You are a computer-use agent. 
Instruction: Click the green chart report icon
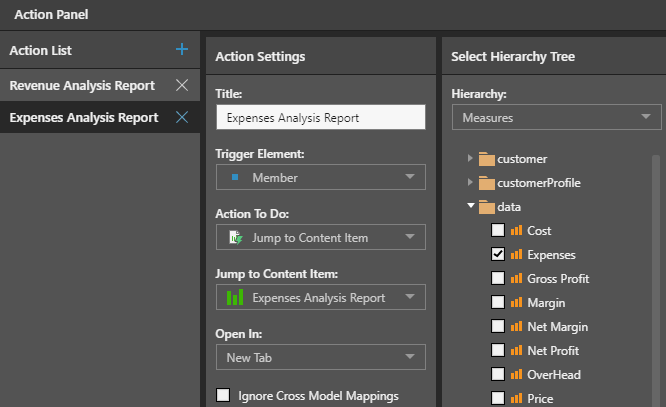coord(235,297)
